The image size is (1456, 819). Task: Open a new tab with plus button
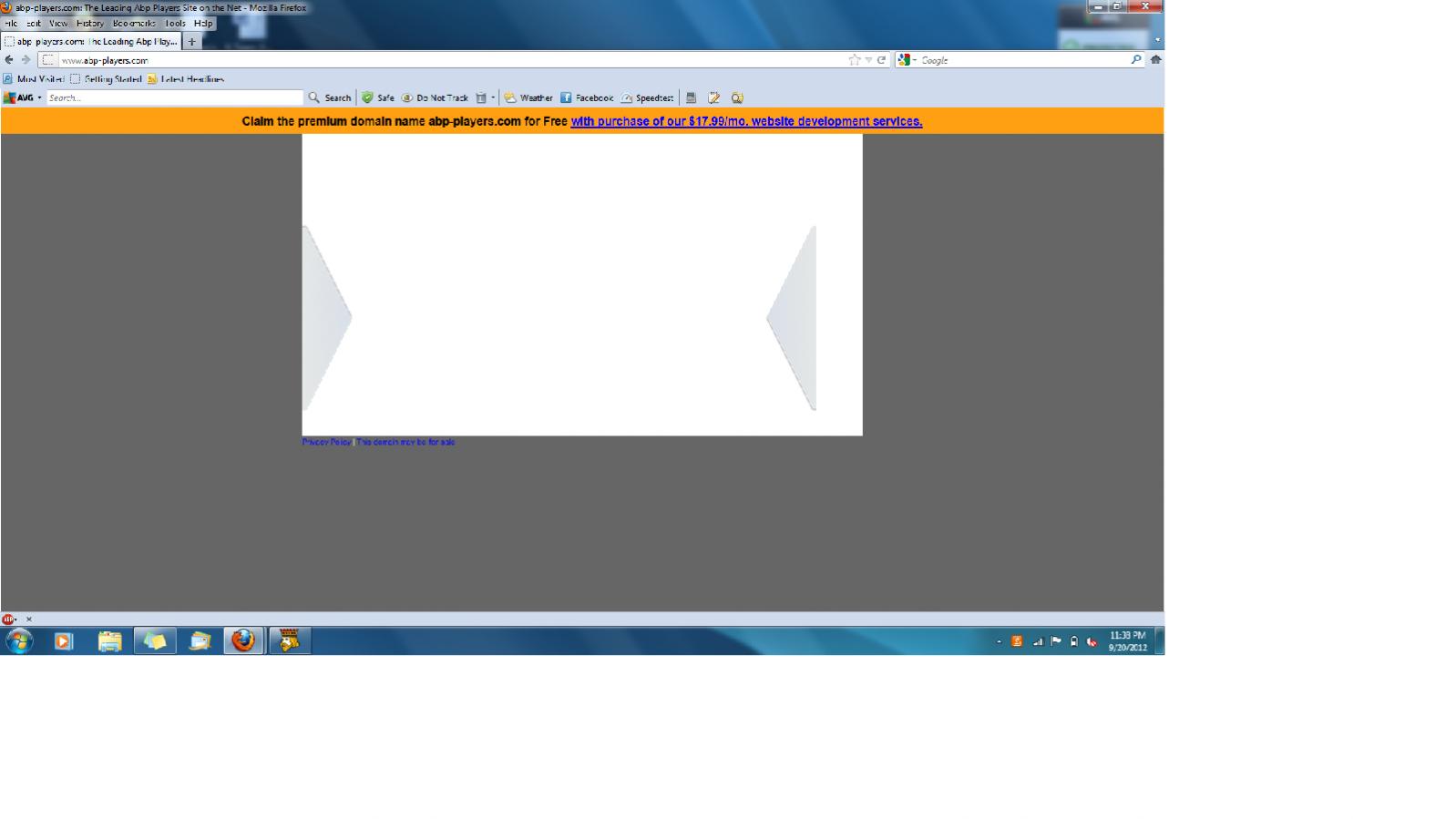click(x=191, y=42)
